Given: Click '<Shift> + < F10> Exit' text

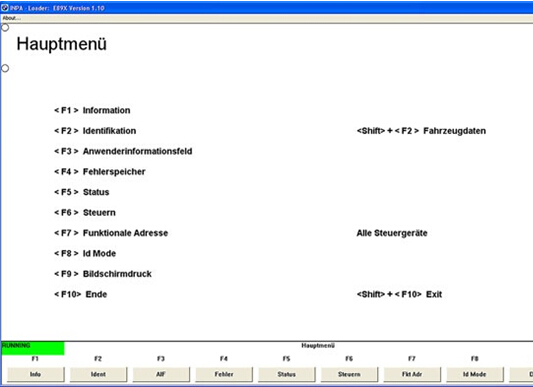Looking at the screenshot, I should click(x=399, y=294).
